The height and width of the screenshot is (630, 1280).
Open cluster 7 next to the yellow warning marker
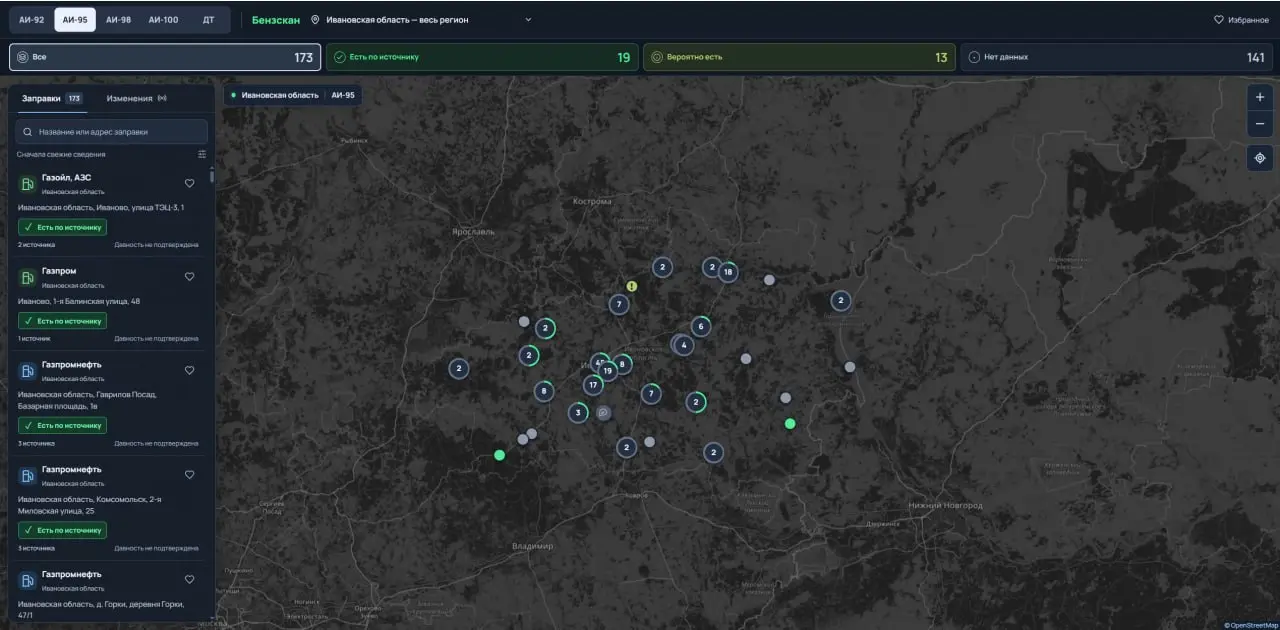point(619,304)
